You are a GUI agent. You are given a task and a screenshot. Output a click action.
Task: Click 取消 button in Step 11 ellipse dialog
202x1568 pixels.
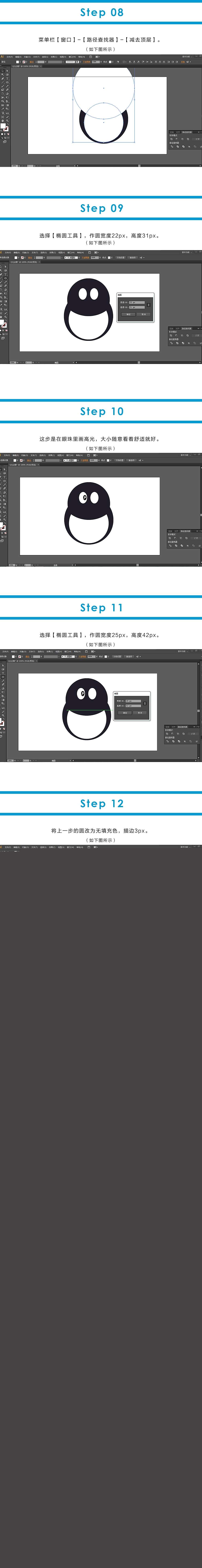[x=140, y=713]
